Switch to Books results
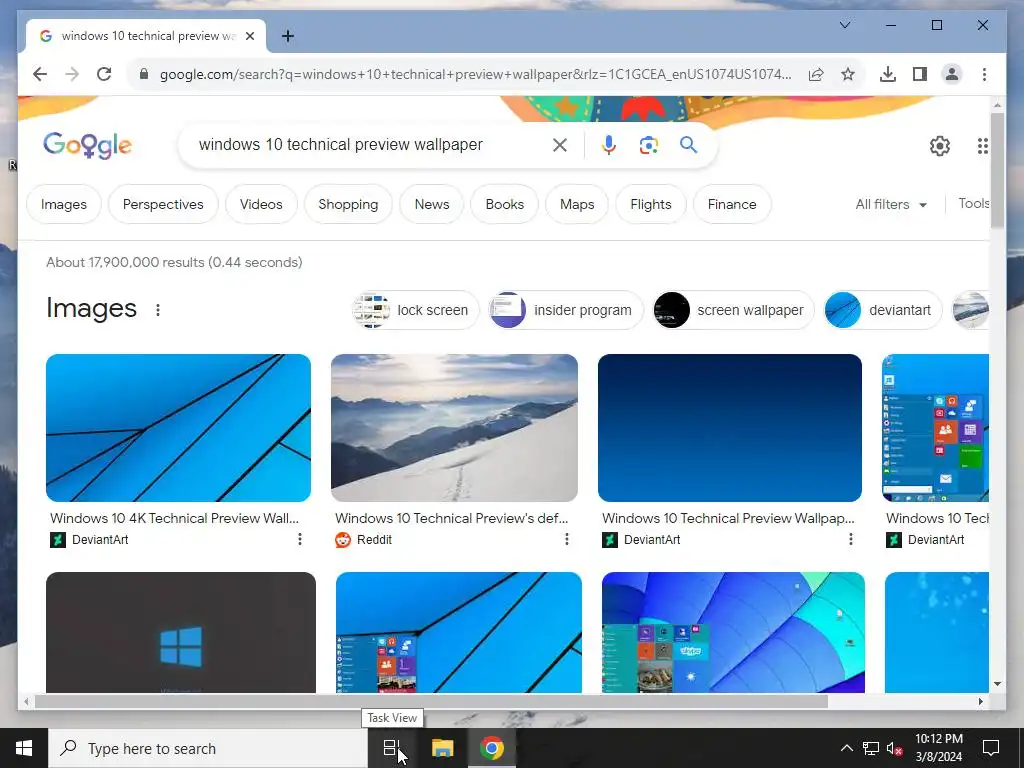 (504, 204)
